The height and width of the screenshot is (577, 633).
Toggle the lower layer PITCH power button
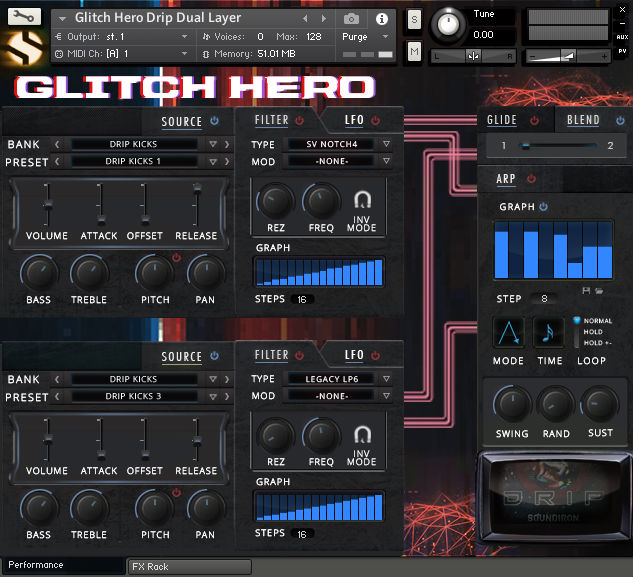coord(176,493)
